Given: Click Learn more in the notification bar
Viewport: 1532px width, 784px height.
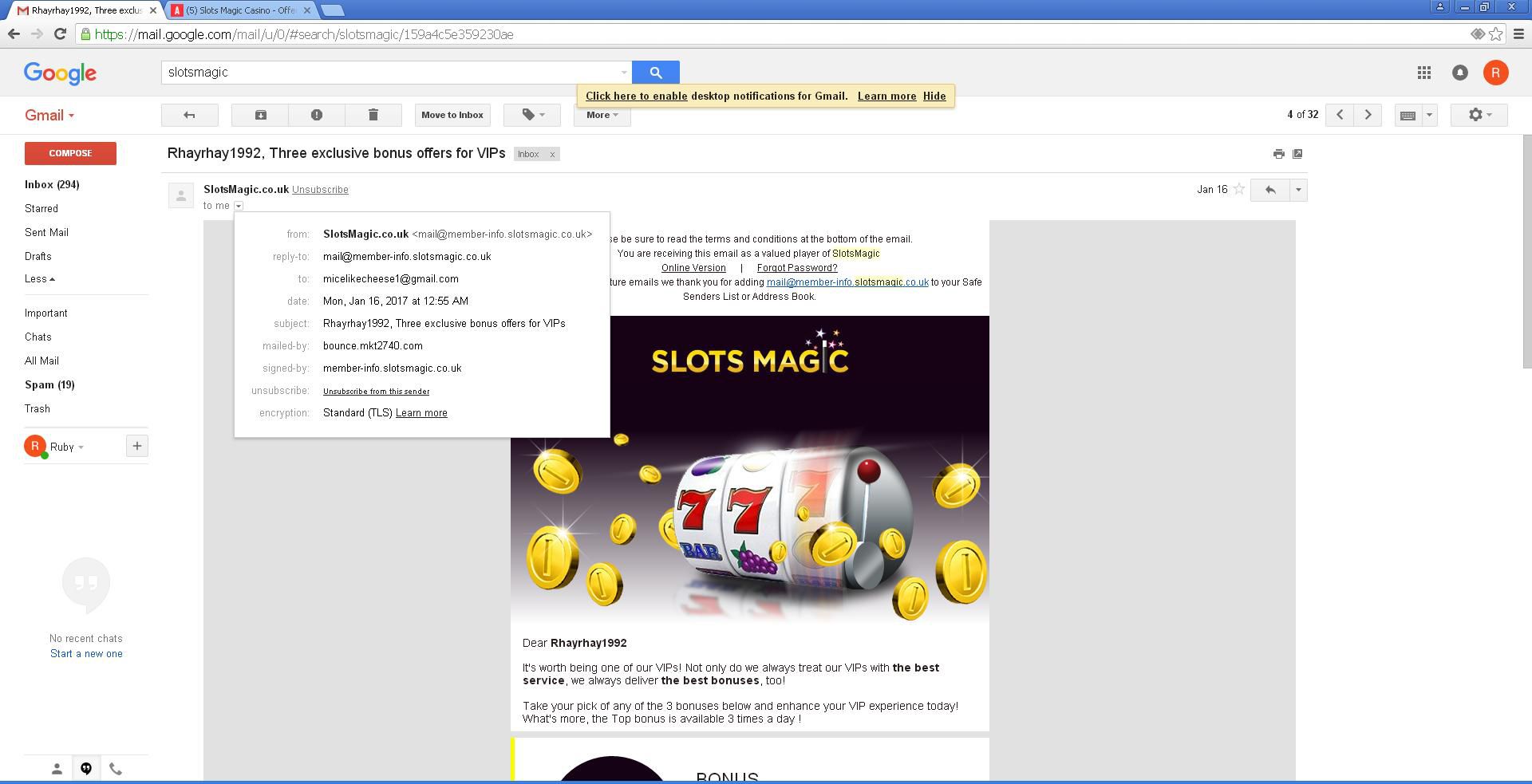Looking at the screenshot, I should click(886, 97).
